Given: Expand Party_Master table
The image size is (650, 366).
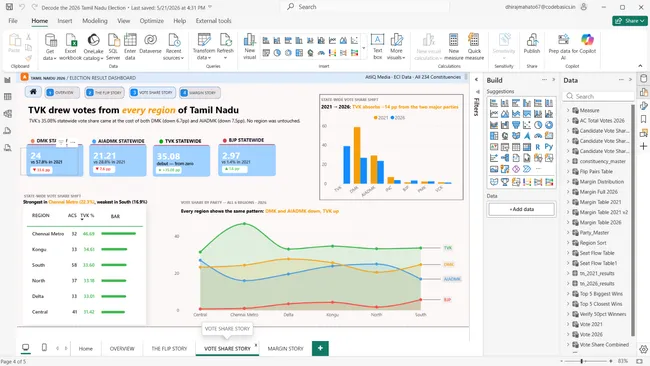Looking at the screenshot, I should pos(568,233).
